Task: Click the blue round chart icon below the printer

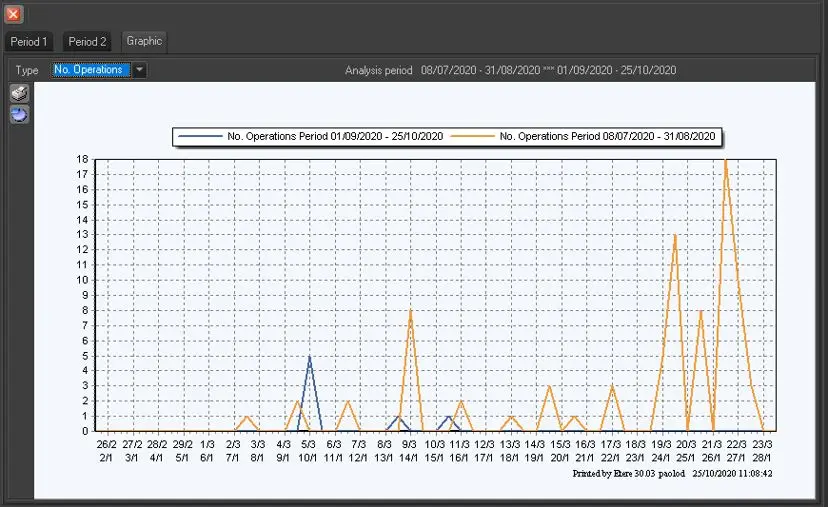Action: coord(19,115)
